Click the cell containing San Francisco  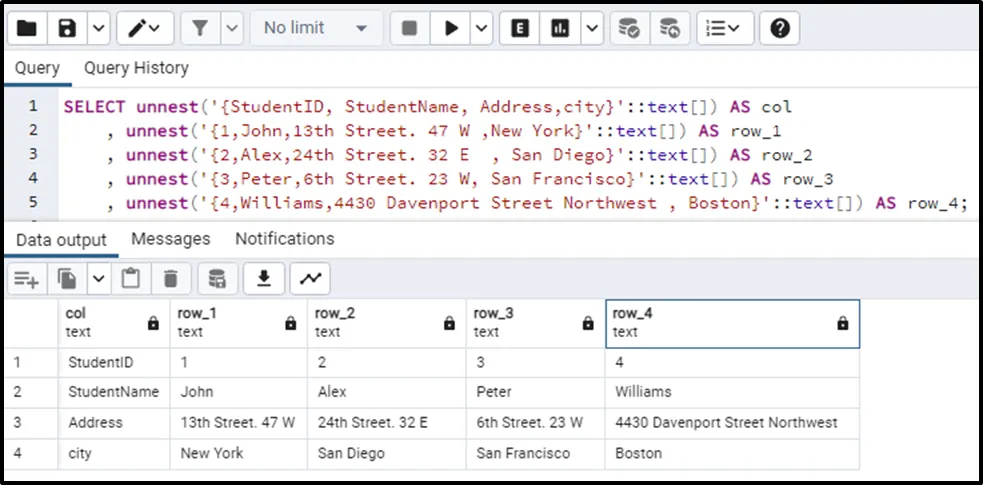coord(523,453)
